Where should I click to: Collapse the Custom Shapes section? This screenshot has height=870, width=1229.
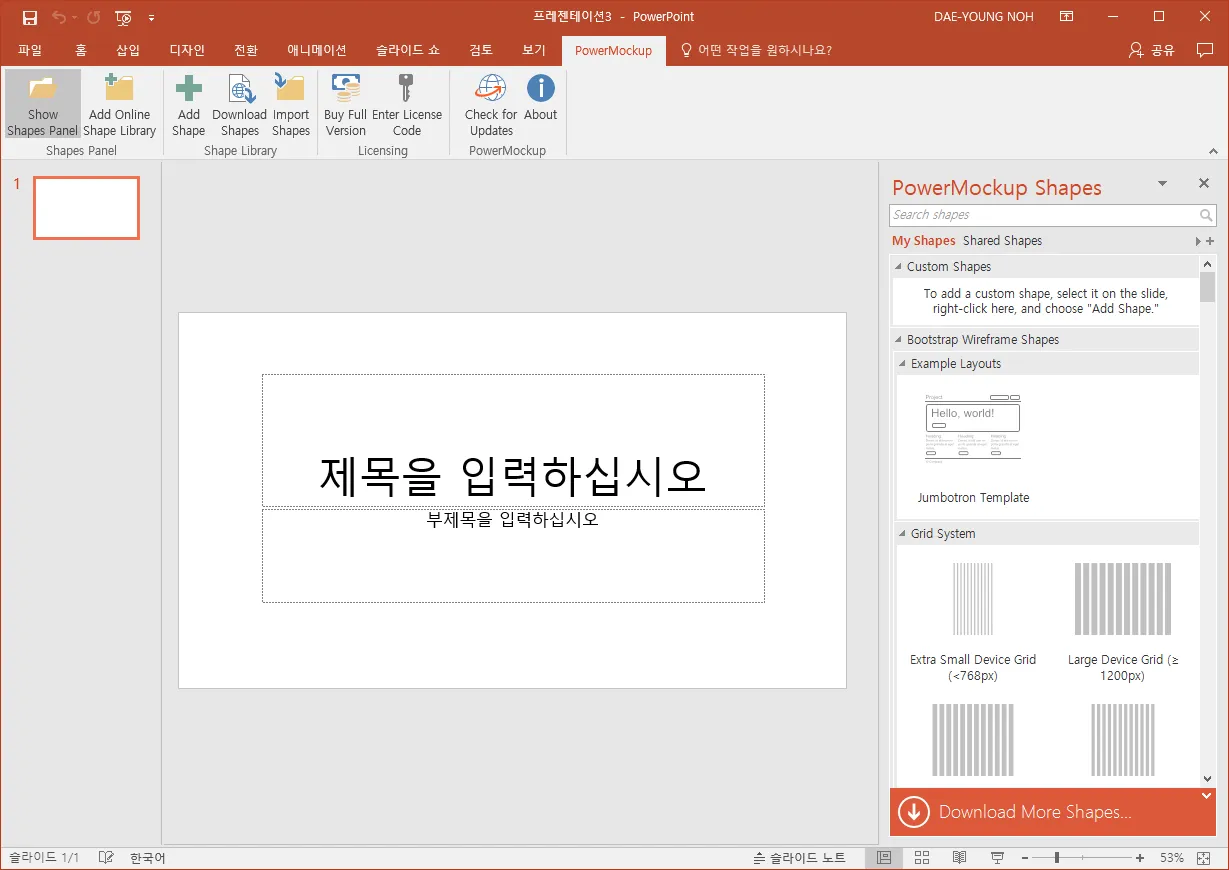(898, 267)
